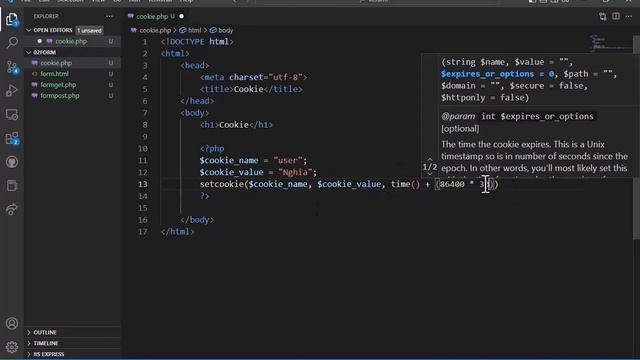This screenshot has width=640, height=360.
Task: Click the meta charset utf-8 line
Action: click(253, 77)
